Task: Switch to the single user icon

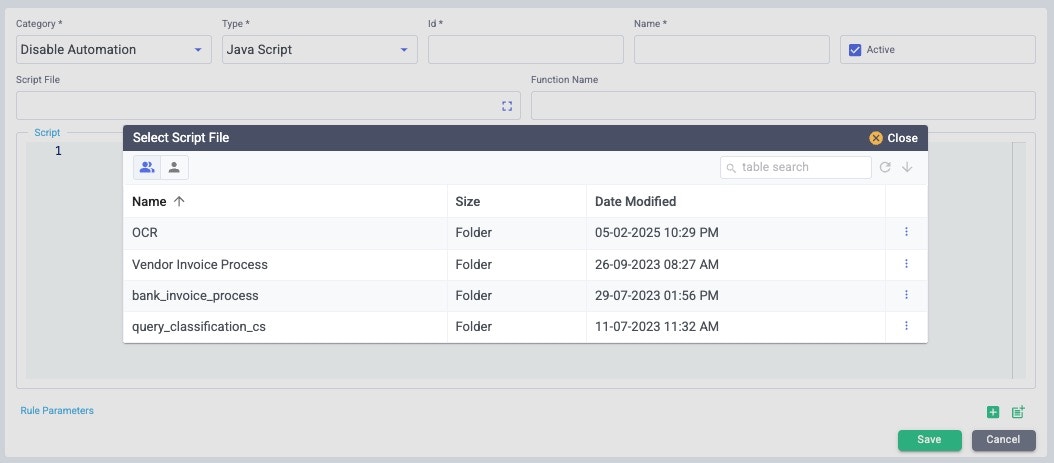Action: pos(174,167)
